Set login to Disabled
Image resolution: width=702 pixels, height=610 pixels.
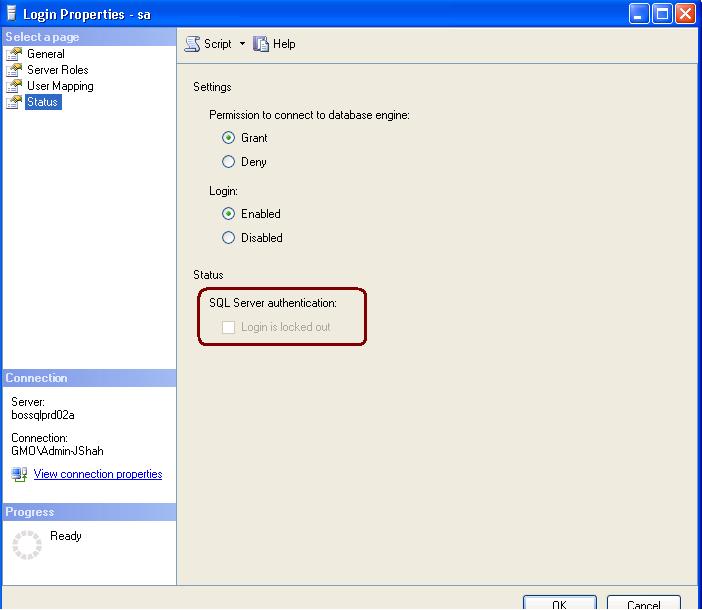point(229,238)
